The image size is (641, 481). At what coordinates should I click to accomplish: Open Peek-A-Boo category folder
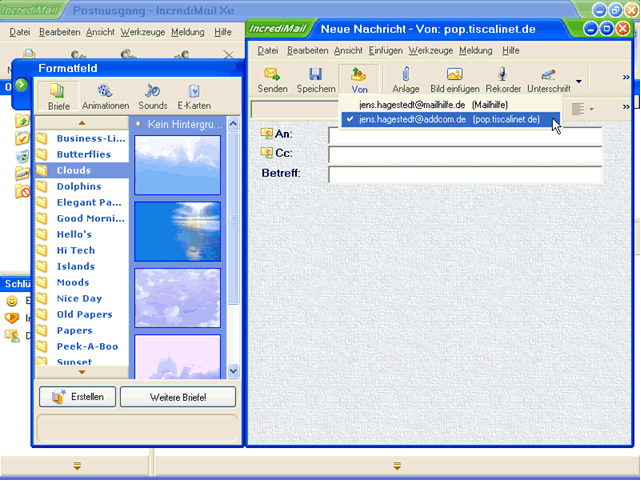coord(82,346)
